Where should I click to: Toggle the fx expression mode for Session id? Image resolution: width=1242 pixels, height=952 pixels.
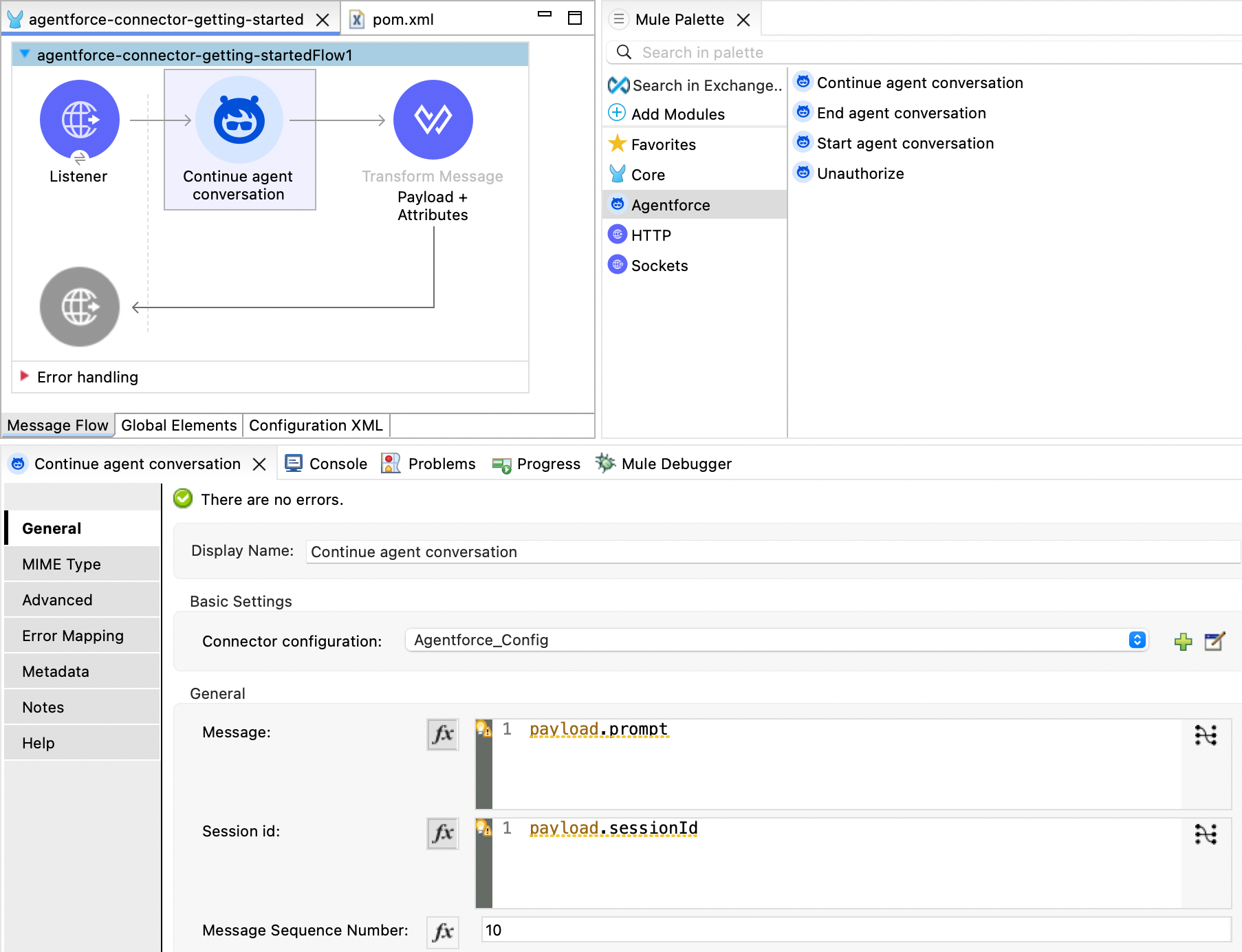click(442, 833)
